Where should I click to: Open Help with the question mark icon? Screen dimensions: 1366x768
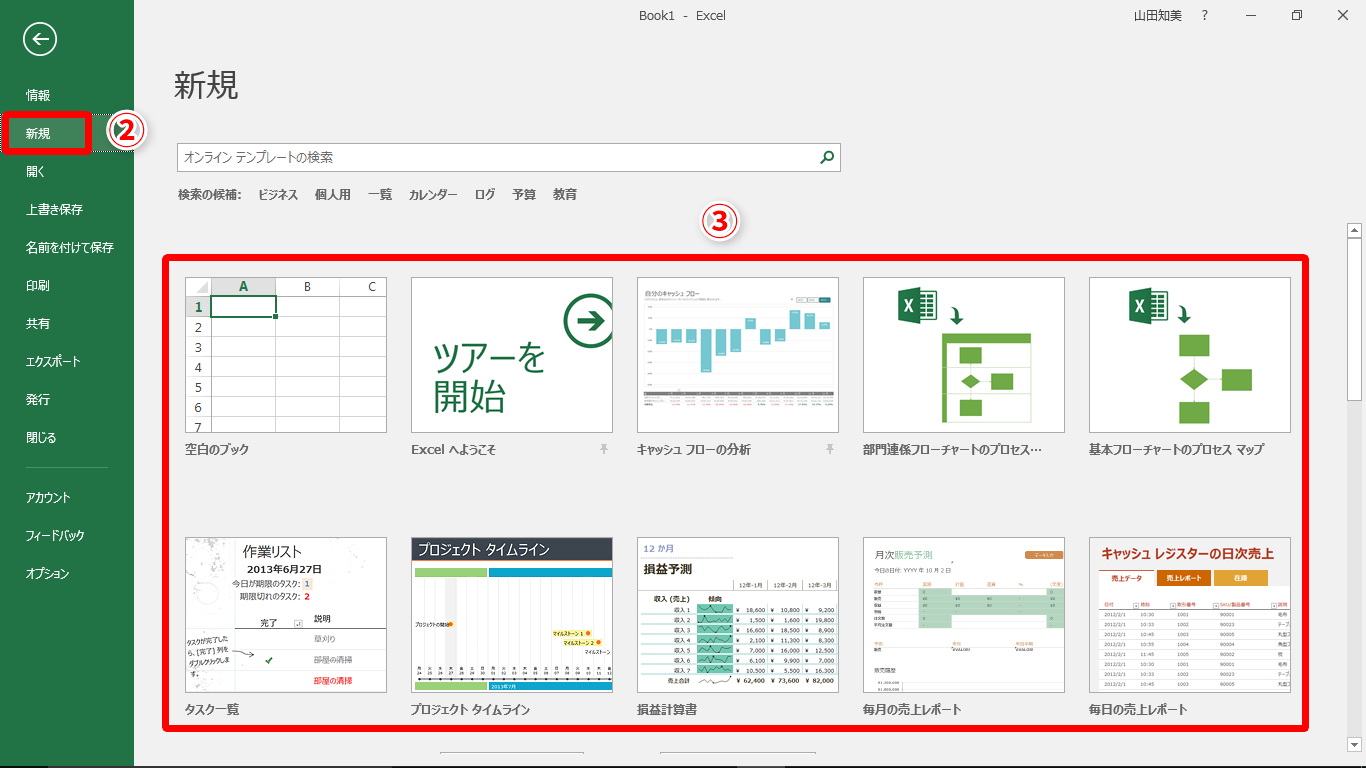1204,15
